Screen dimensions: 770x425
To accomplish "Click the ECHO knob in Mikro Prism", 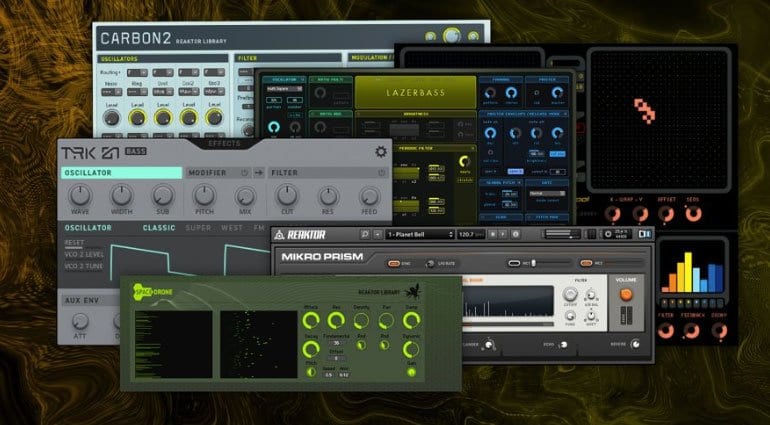I will (x=564, y=344).
